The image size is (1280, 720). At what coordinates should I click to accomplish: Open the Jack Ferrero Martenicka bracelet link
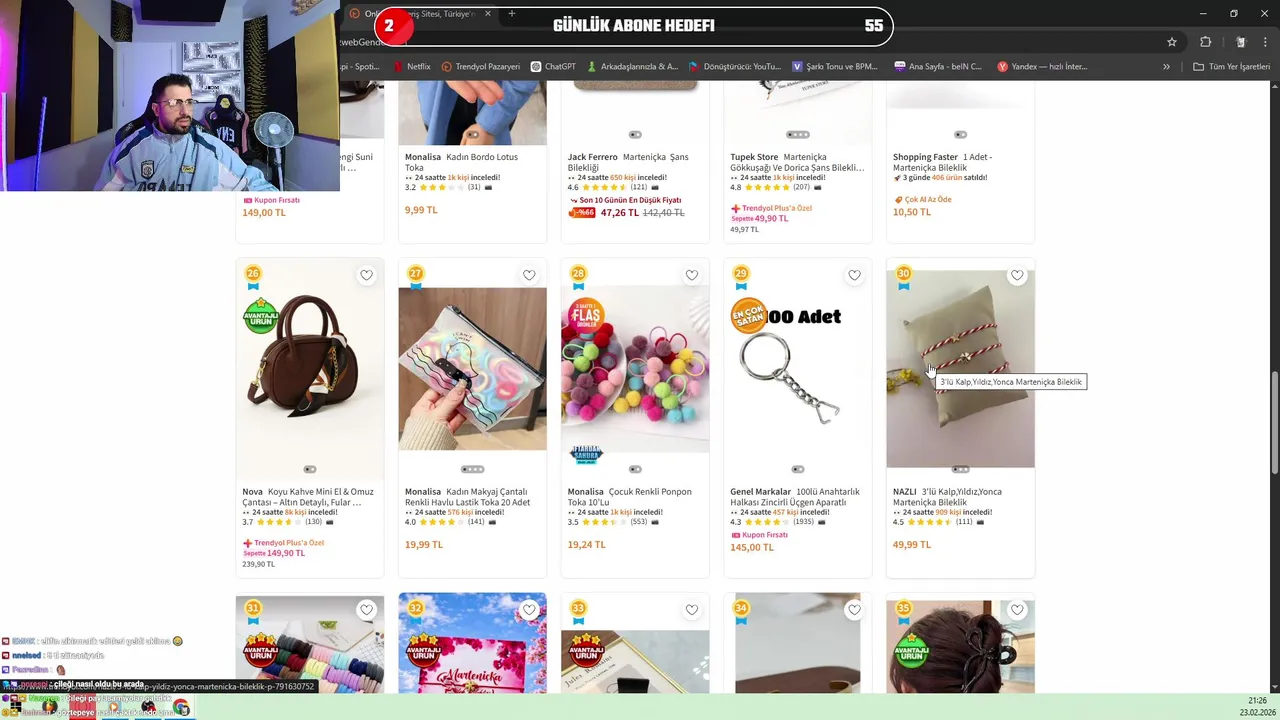[x=628, y=162]
